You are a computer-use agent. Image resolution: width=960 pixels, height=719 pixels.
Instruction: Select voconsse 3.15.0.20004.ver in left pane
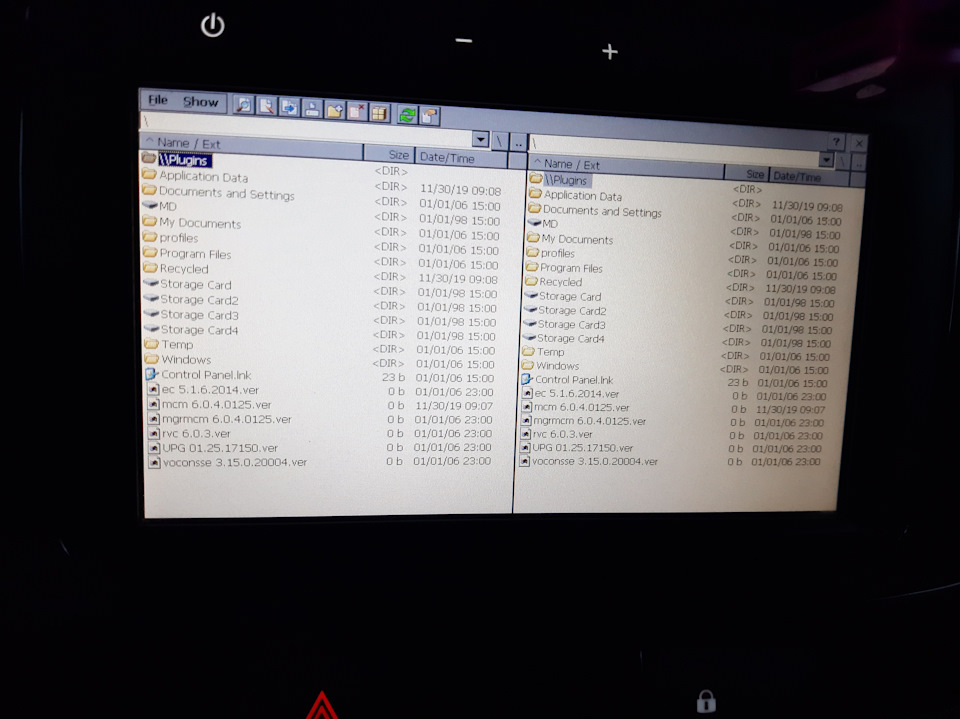(x=228, y=462)
